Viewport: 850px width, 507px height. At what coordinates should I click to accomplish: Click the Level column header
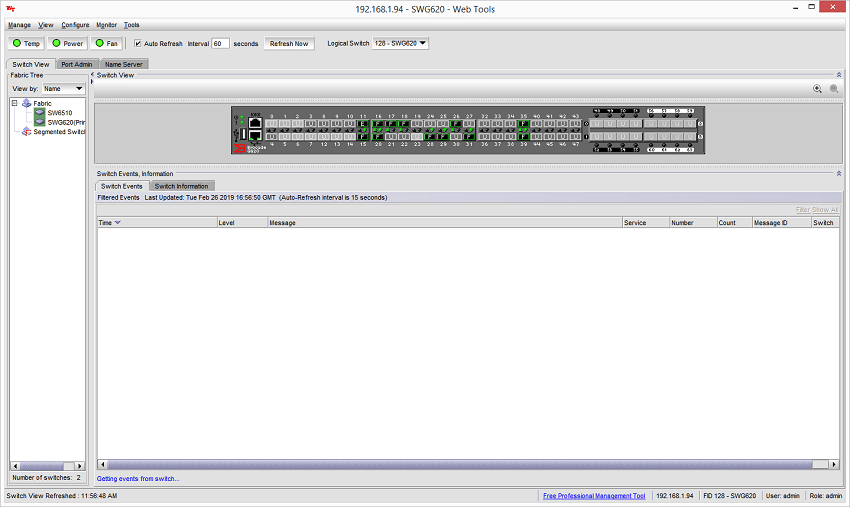point(242,222)
